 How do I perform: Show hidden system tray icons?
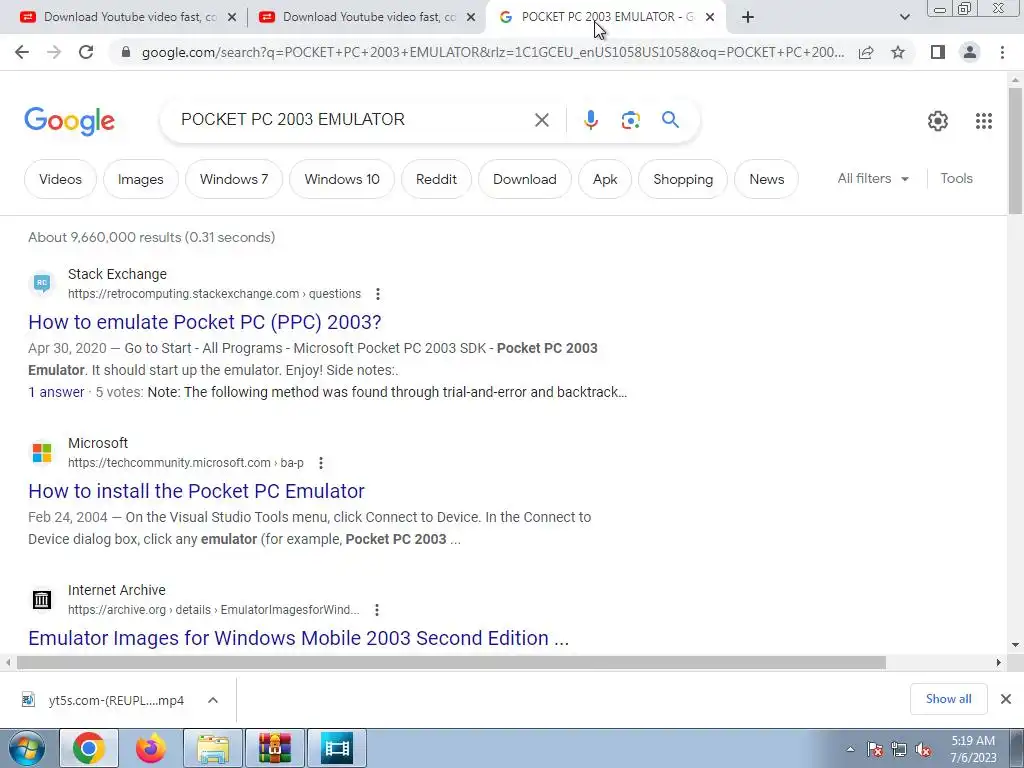[x=850, y=749]
